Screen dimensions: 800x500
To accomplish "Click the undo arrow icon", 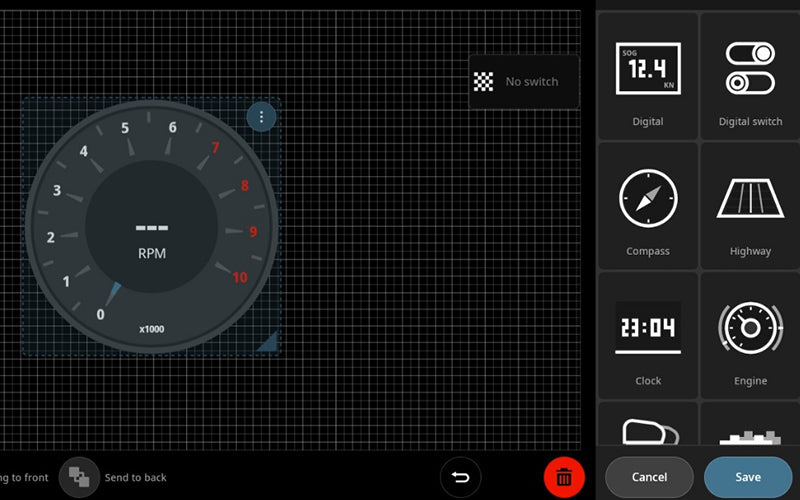I will [460, 477].
